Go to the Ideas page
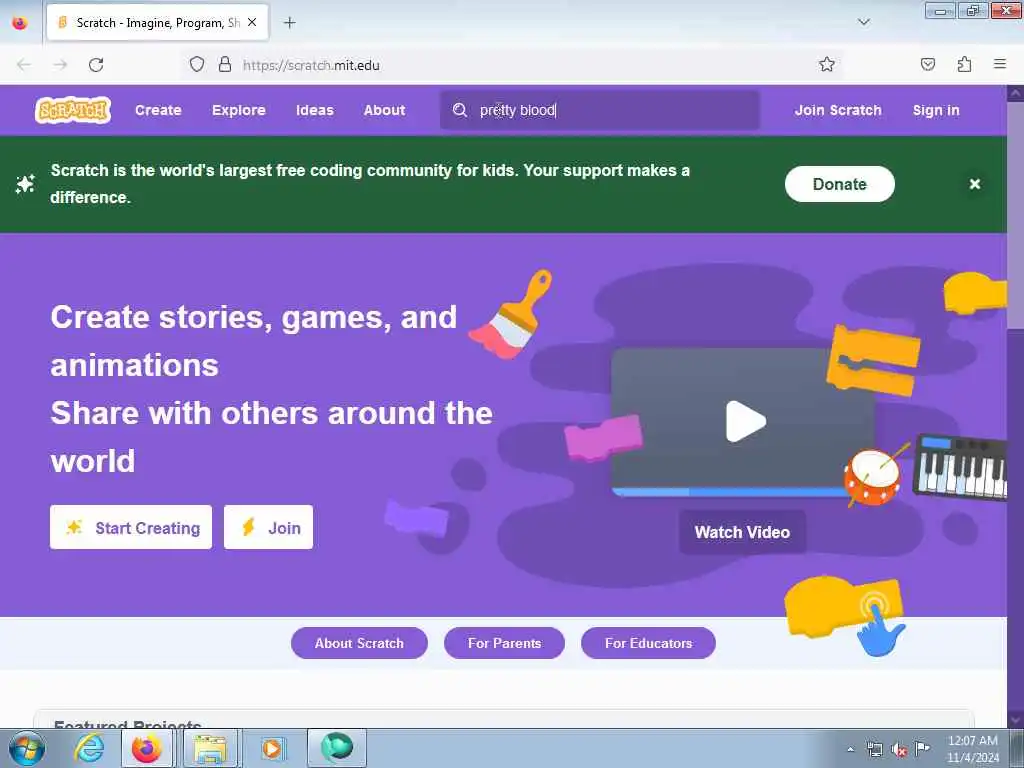The width and height of the screenshot is (1024, 768). pyautogui.click(x=315, y=110)
